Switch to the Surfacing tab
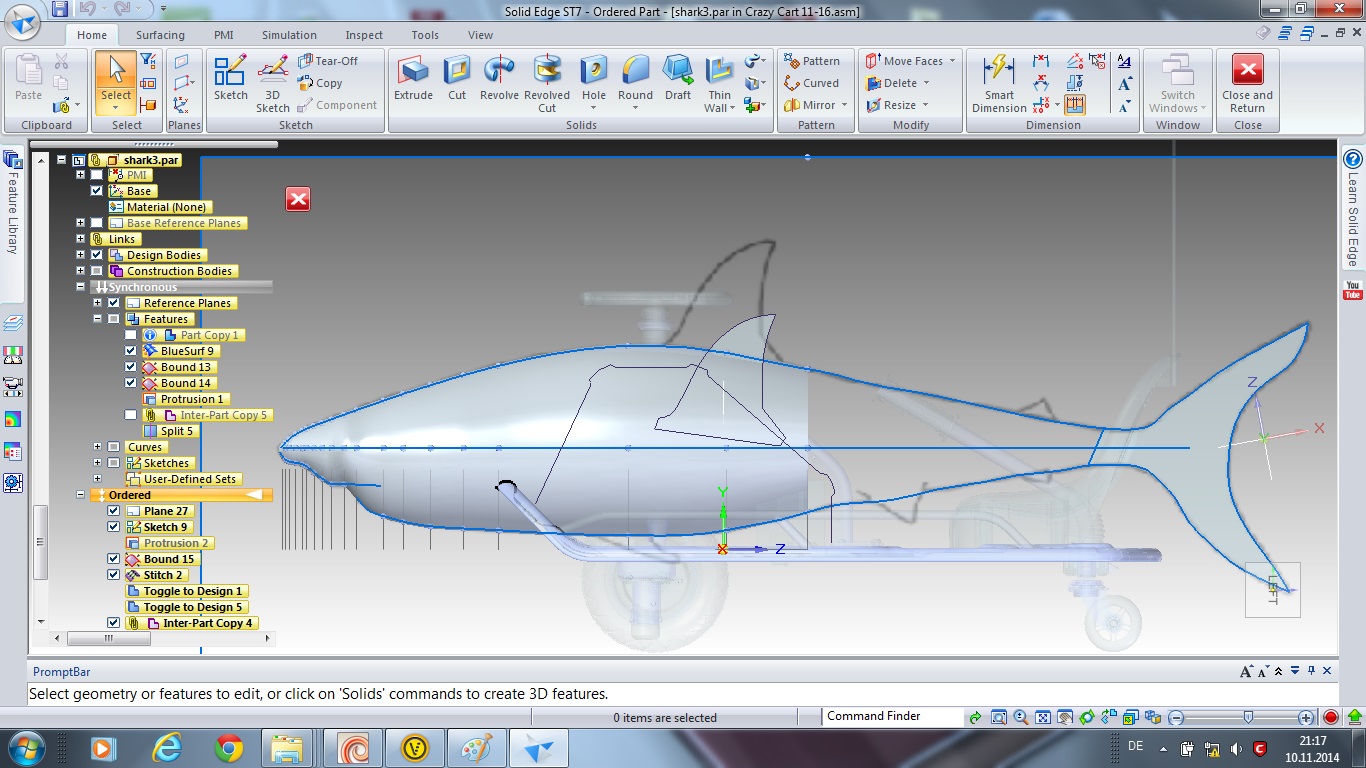1366x768 pixels. coord(161,35)
